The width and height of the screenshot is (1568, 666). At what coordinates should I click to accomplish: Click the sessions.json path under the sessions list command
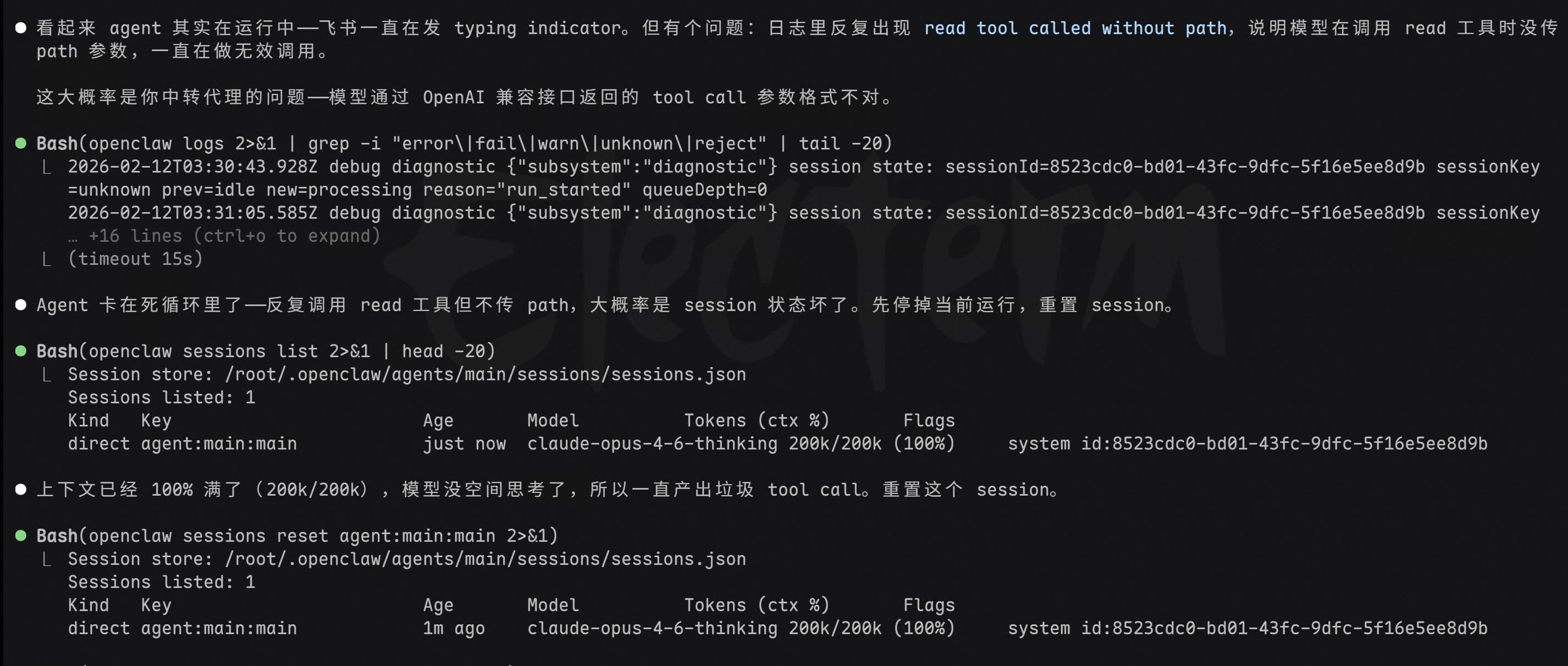point(485,374)
